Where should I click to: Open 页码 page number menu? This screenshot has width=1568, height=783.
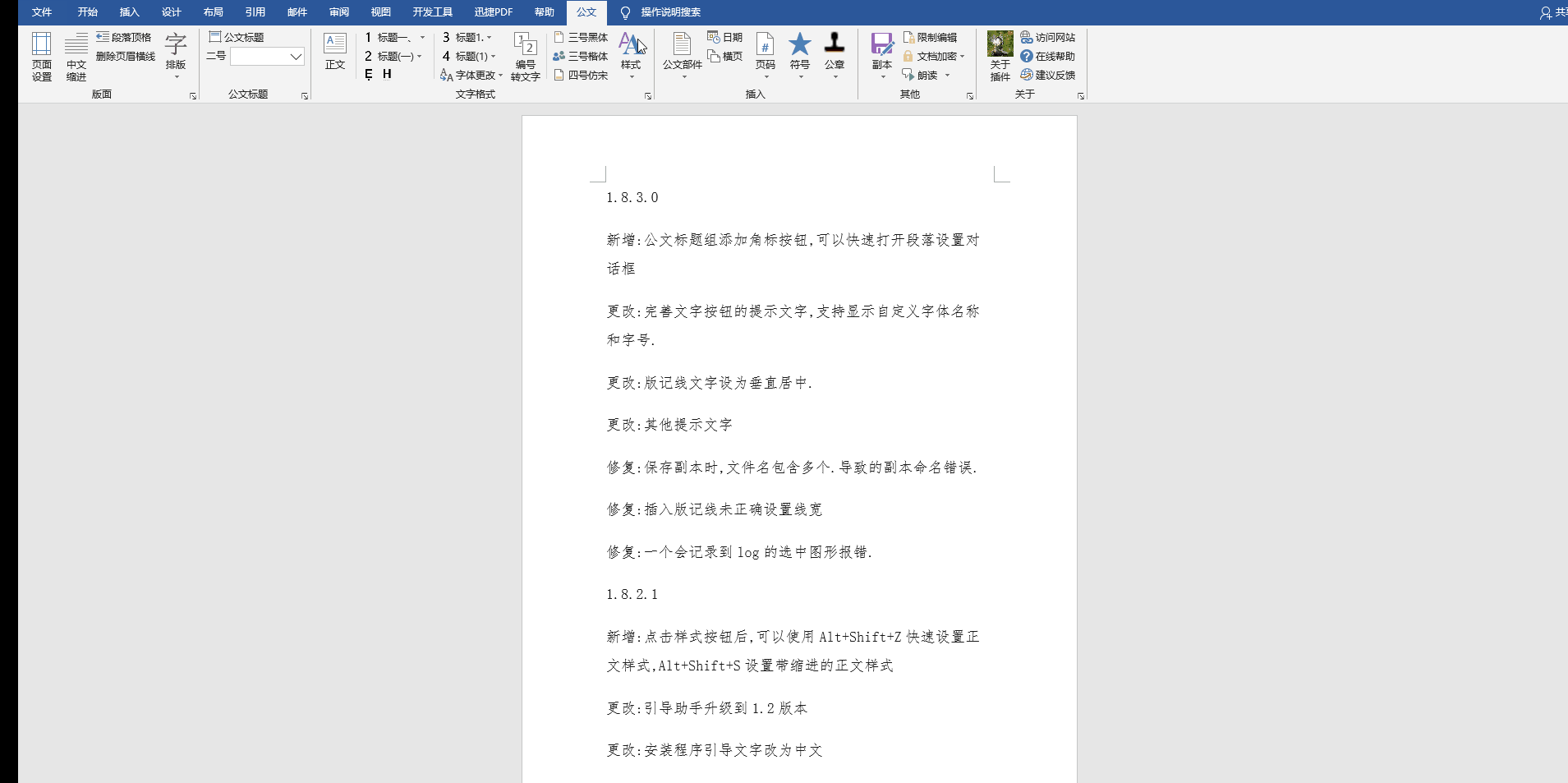click(x=766, y=56)
